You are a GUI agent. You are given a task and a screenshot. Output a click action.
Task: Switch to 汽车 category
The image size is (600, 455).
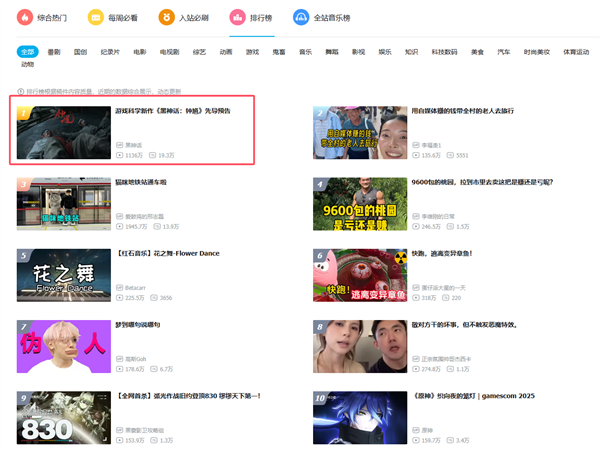click(504, 52)
